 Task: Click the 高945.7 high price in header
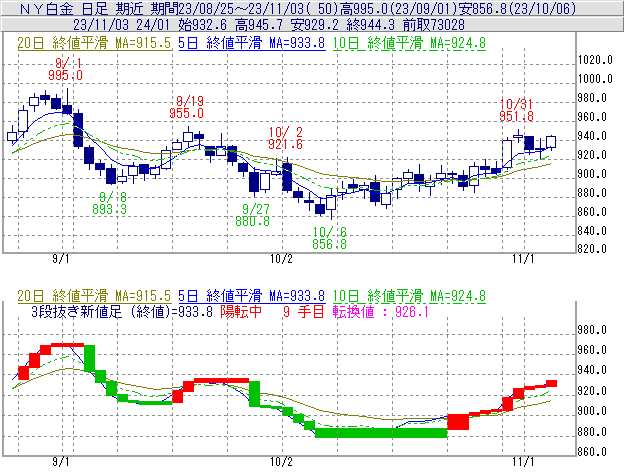pyautogui.click(x=259, y=25)
